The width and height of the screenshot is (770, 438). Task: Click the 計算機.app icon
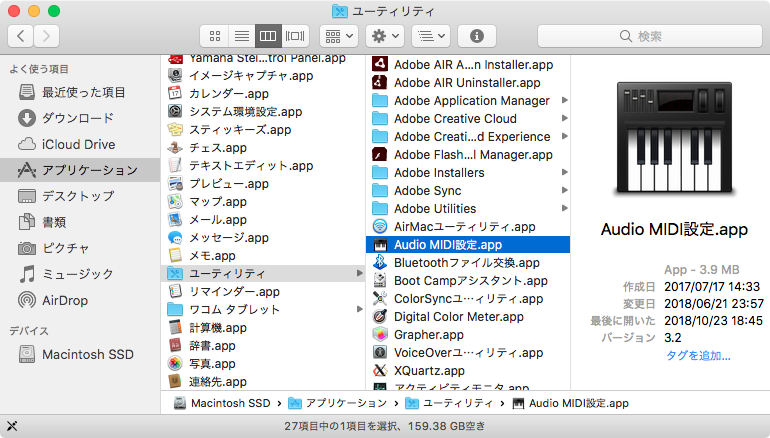coord(175,328)
